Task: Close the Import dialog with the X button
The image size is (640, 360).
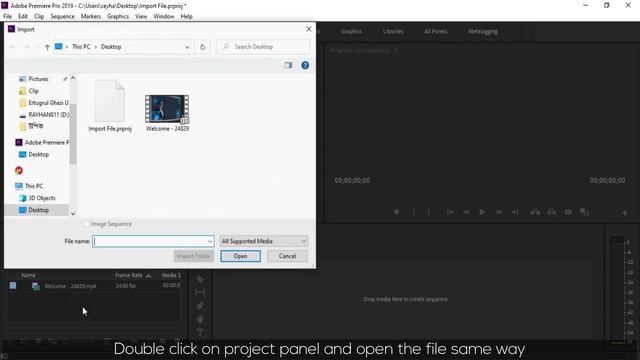Action: [x=309, y=29]
